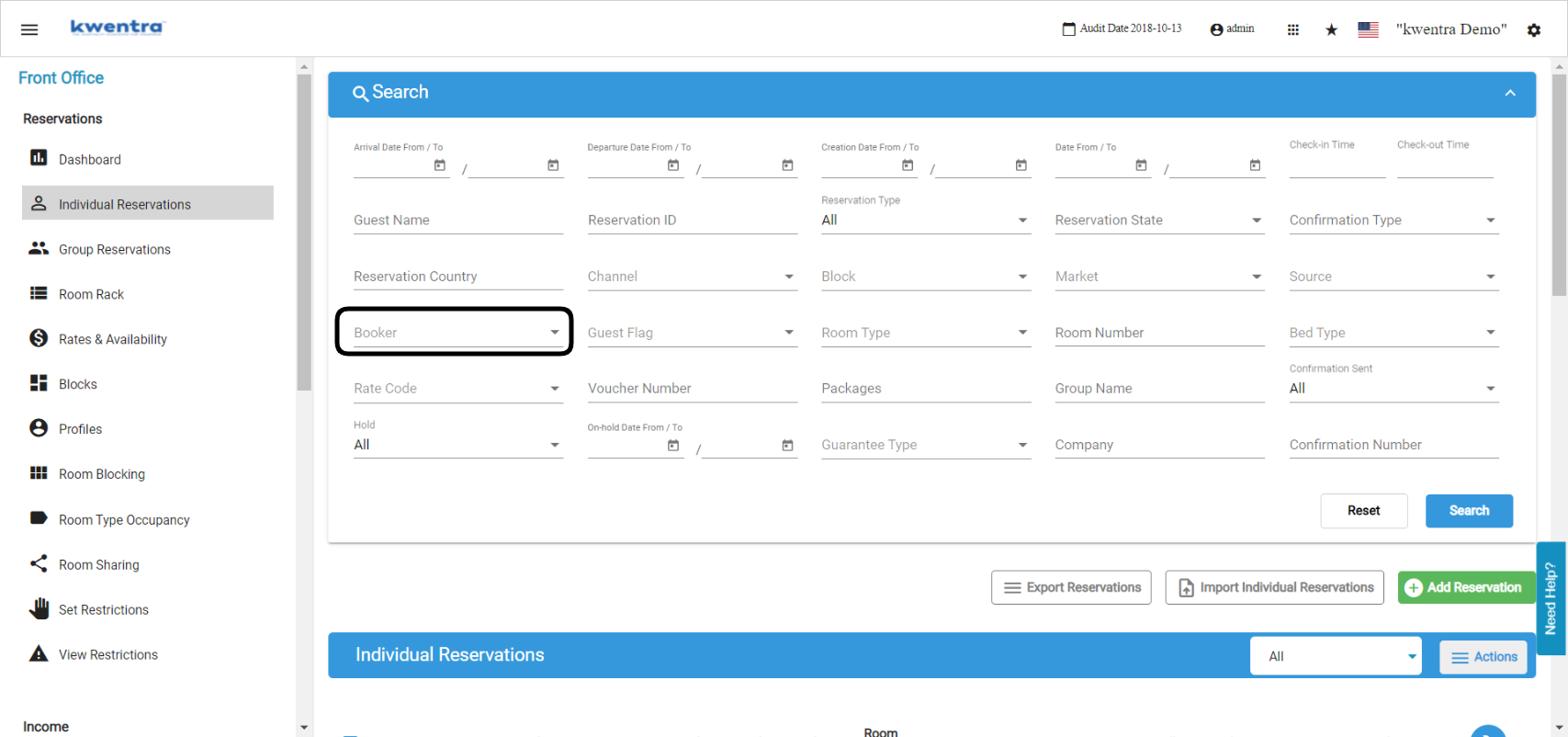Click the Blocks sidebar icon

point(39,383)
